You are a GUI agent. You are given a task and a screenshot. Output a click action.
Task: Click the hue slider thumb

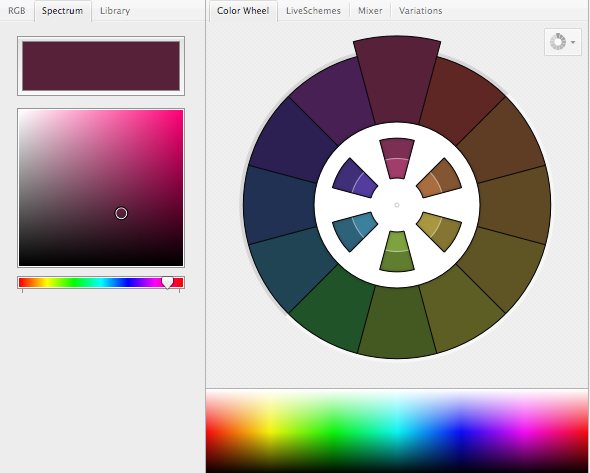167,283
